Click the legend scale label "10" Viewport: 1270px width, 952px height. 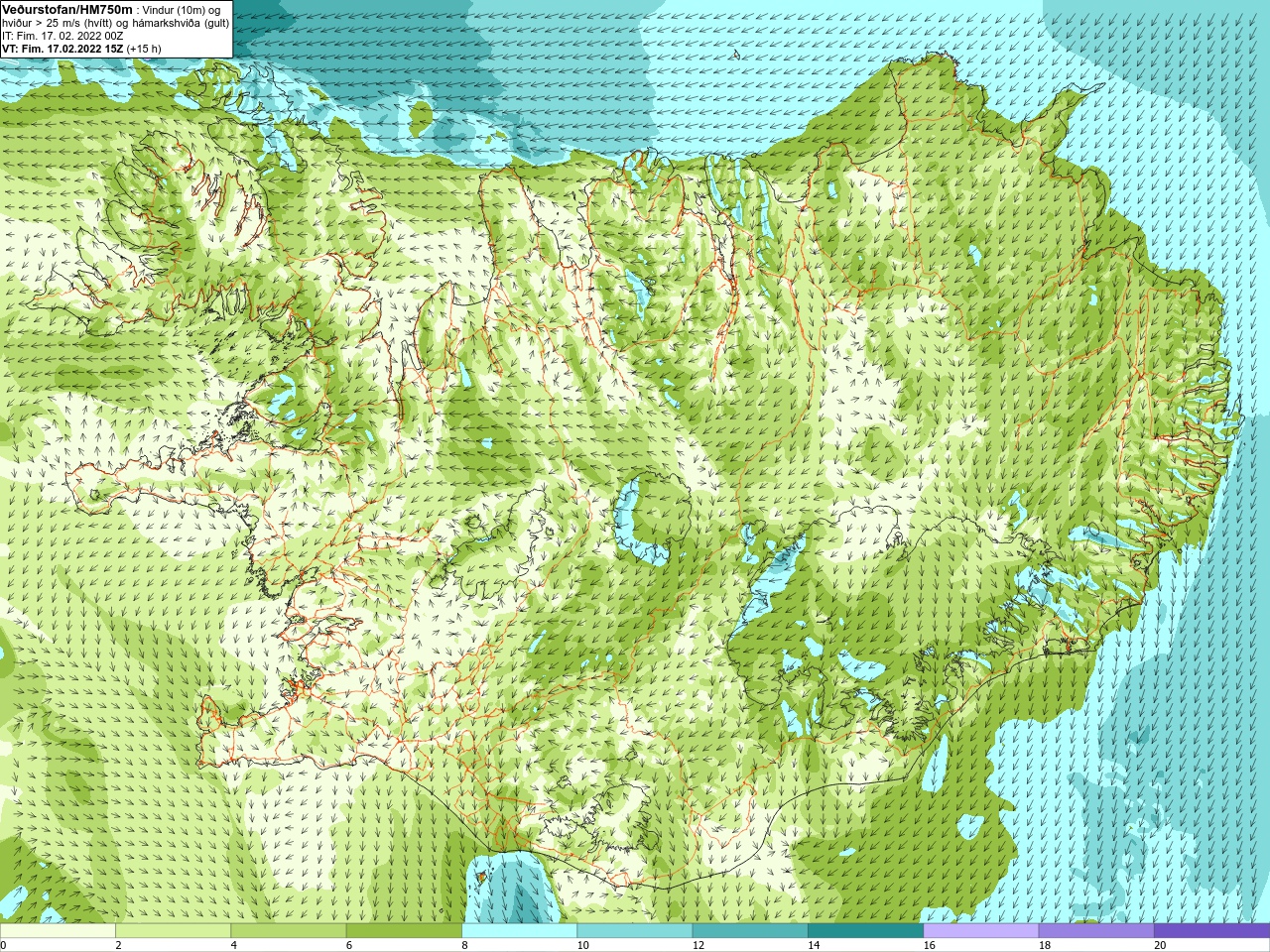point(582,945)
